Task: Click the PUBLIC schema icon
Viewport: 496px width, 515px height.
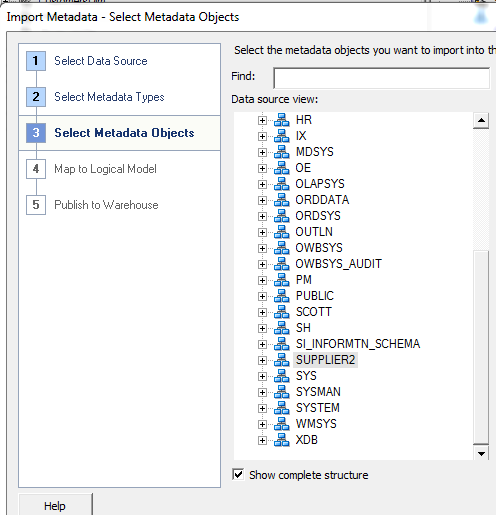Action: tap(282, 296)
